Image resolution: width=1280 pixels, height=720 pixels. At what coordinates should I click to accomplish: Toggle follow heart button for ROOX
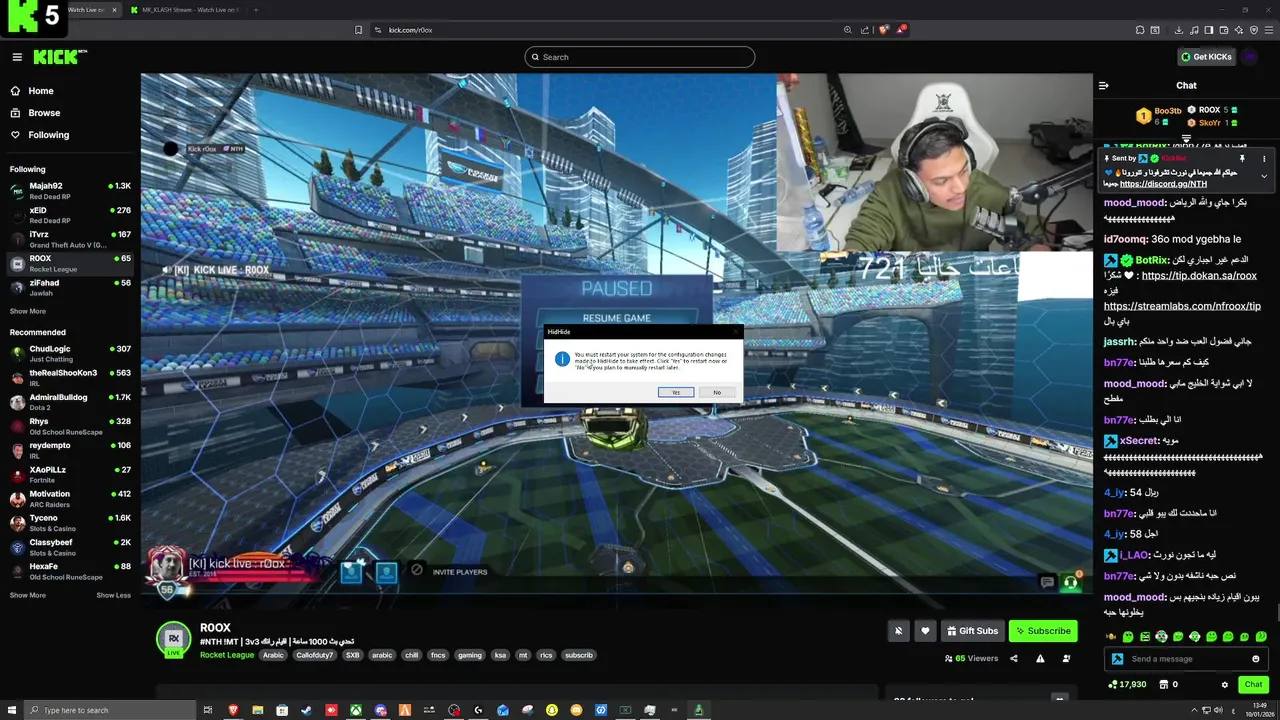(926, 631)
